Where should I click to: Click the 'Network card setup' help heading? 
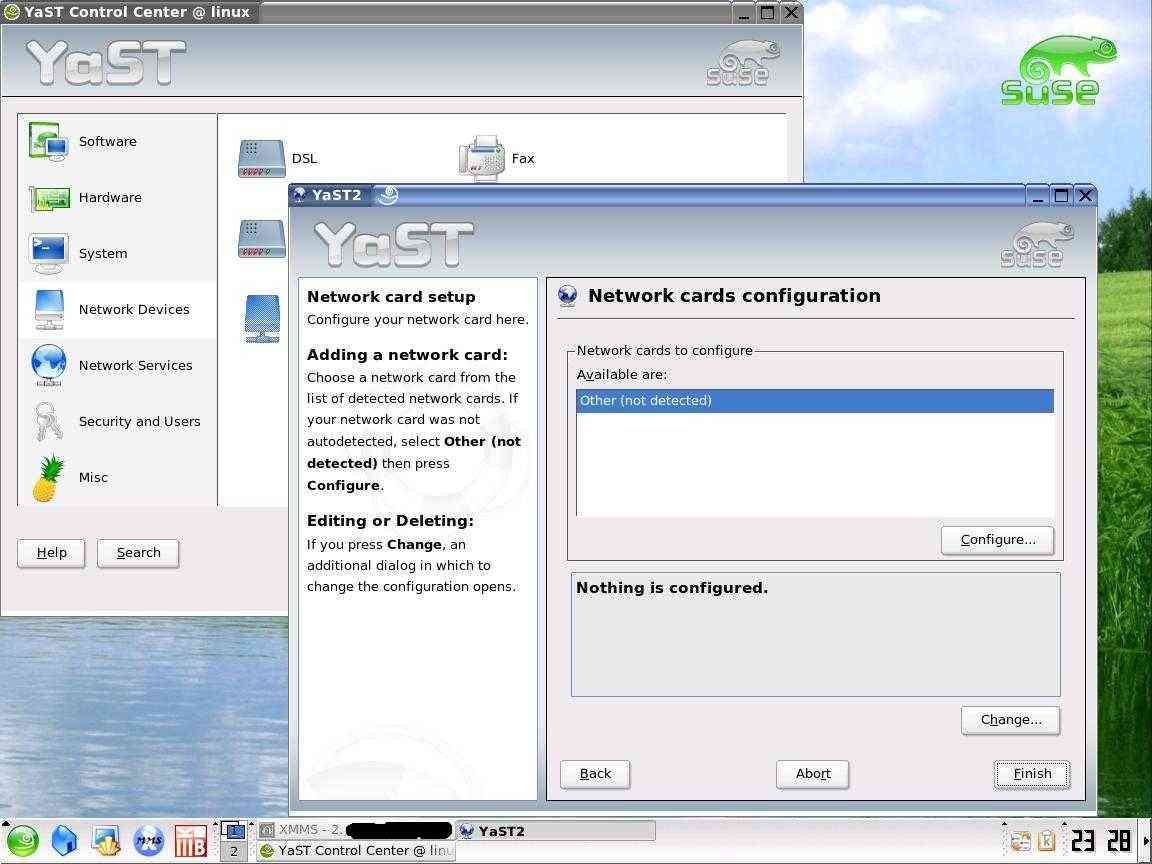391,297
